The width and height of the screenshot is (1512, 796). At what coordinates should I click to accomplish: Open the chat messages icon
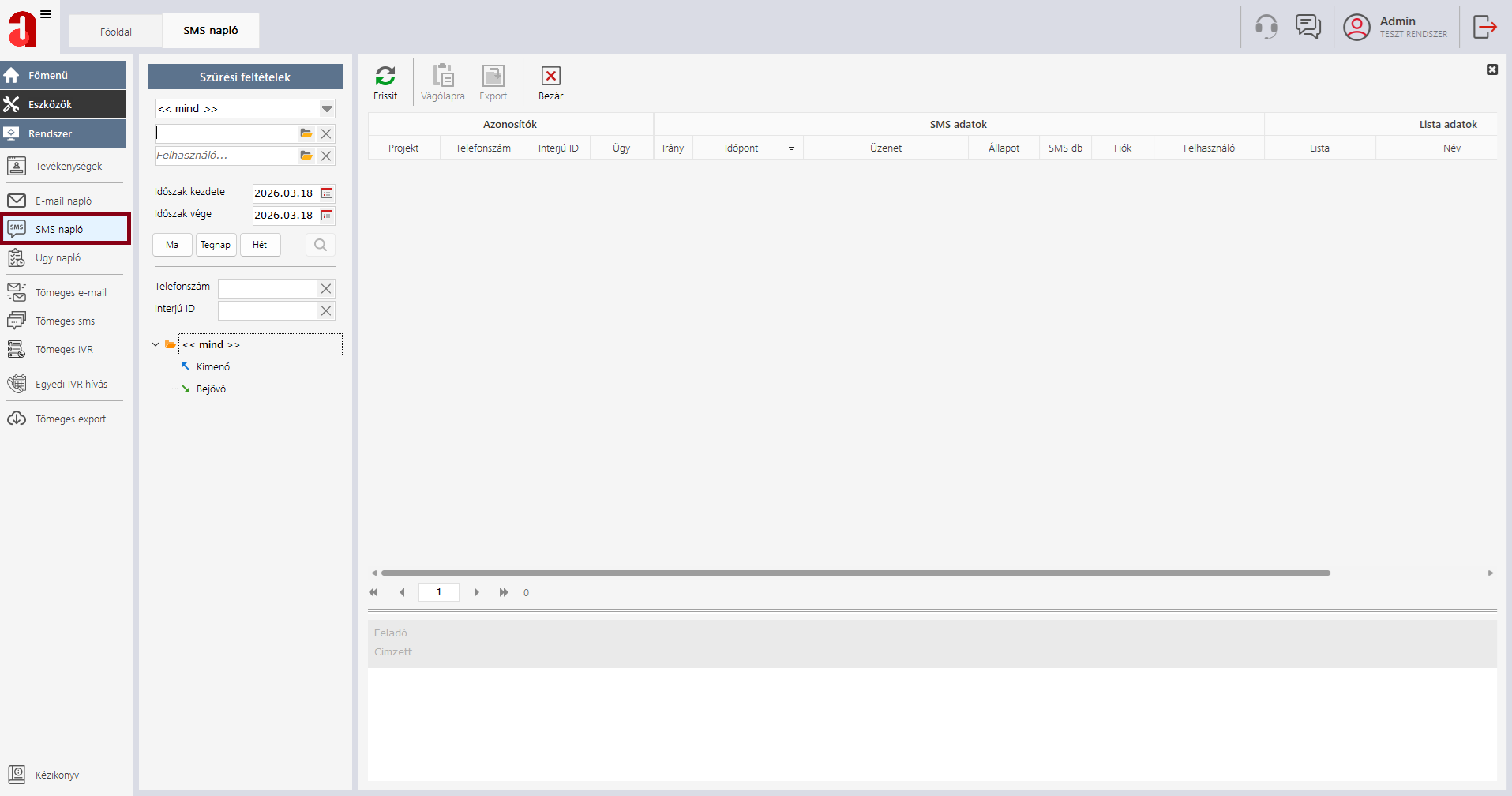1308,27
